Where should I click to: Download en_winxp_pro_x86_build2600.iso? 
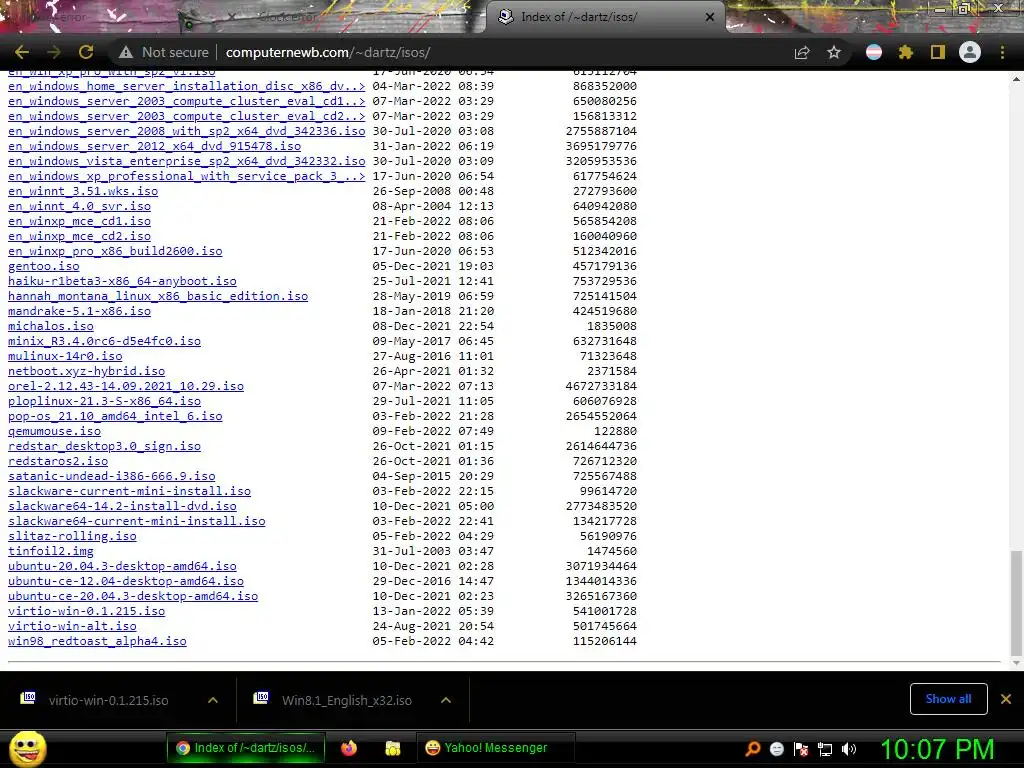115,251
